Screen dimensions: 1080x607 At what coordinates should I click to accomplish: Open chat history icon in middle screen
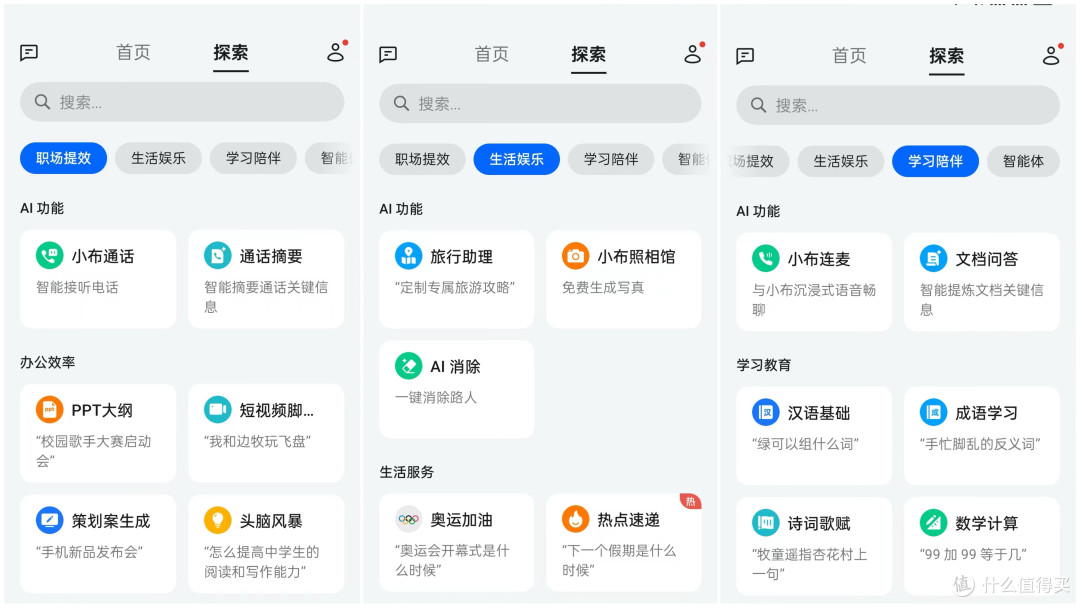click(x=388, y=54)
